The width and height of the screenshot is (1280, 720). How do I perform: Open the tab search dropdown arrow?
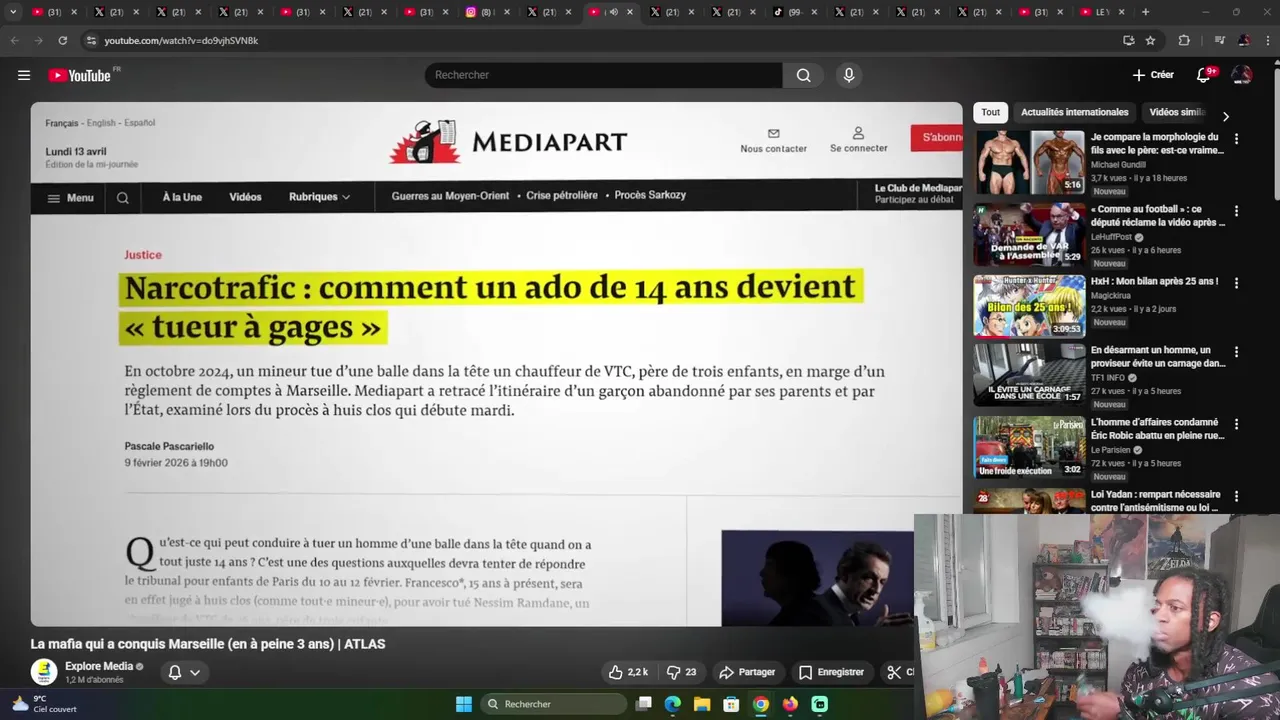click(x=13, y=12)
